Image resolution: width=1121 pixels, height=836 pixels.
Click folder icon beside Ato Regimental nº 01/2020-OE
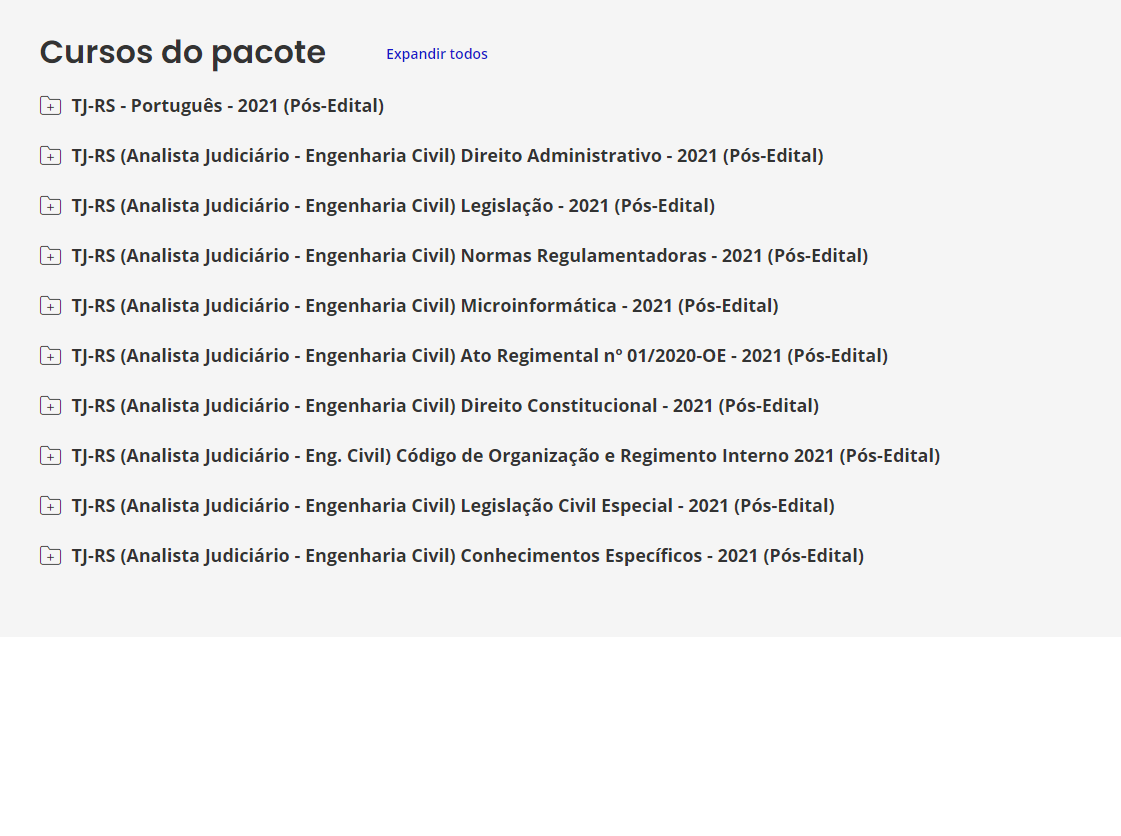[50, 356]
